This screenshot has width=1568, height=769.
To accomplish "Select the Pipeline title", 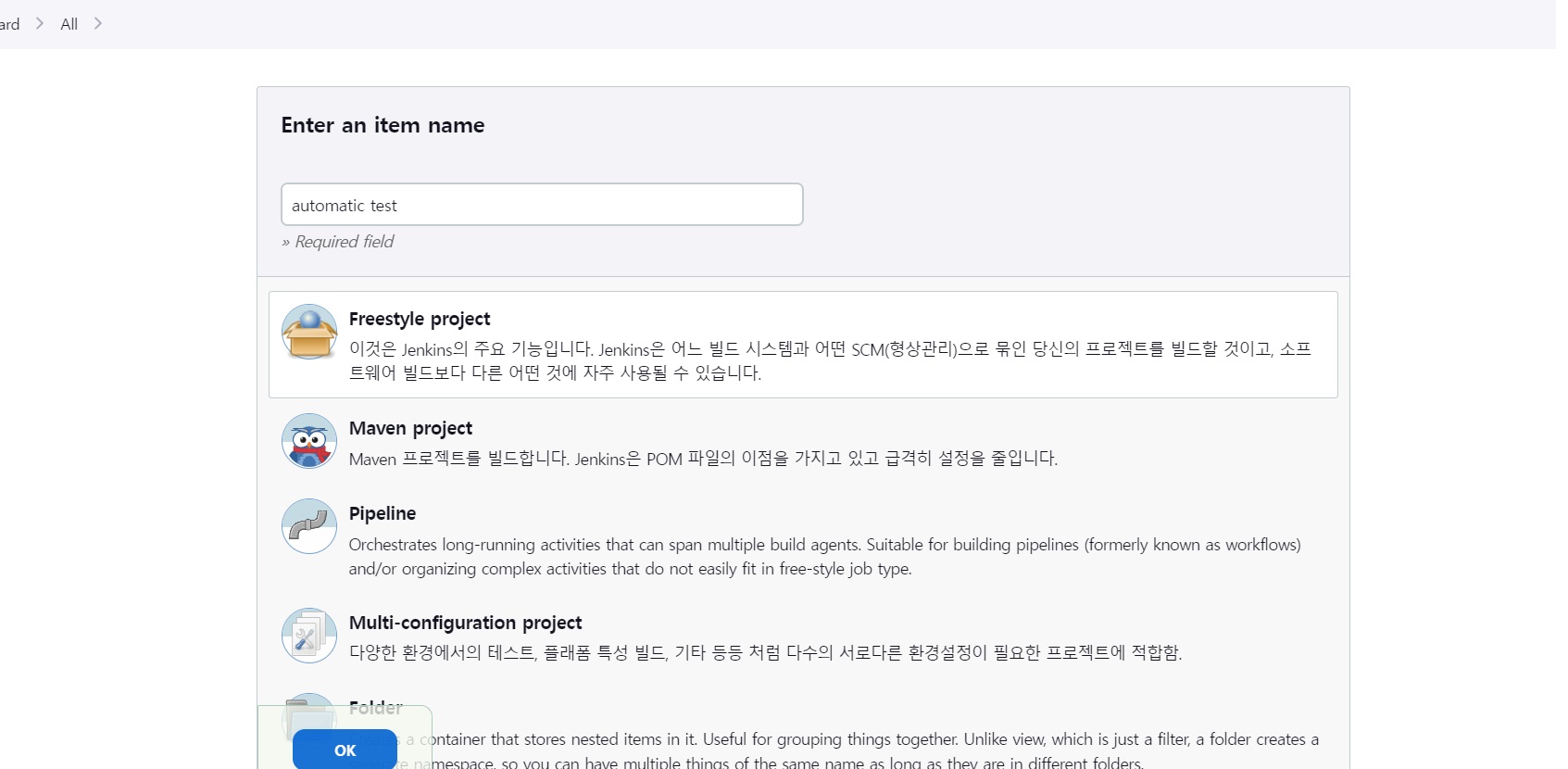I will tap(383, 513).
